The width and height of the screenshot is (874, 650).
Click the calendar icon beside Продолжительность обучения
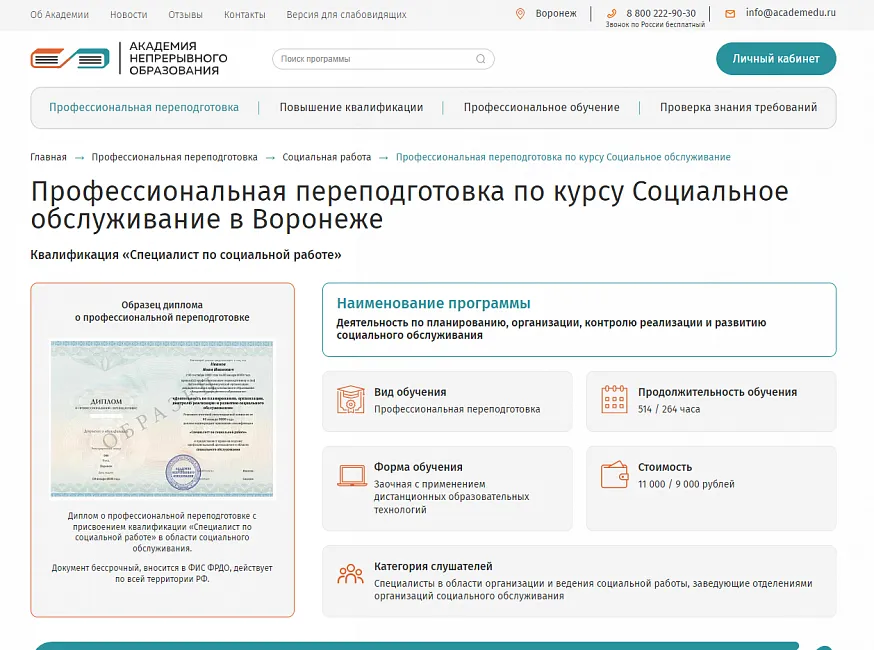[614, 399]
